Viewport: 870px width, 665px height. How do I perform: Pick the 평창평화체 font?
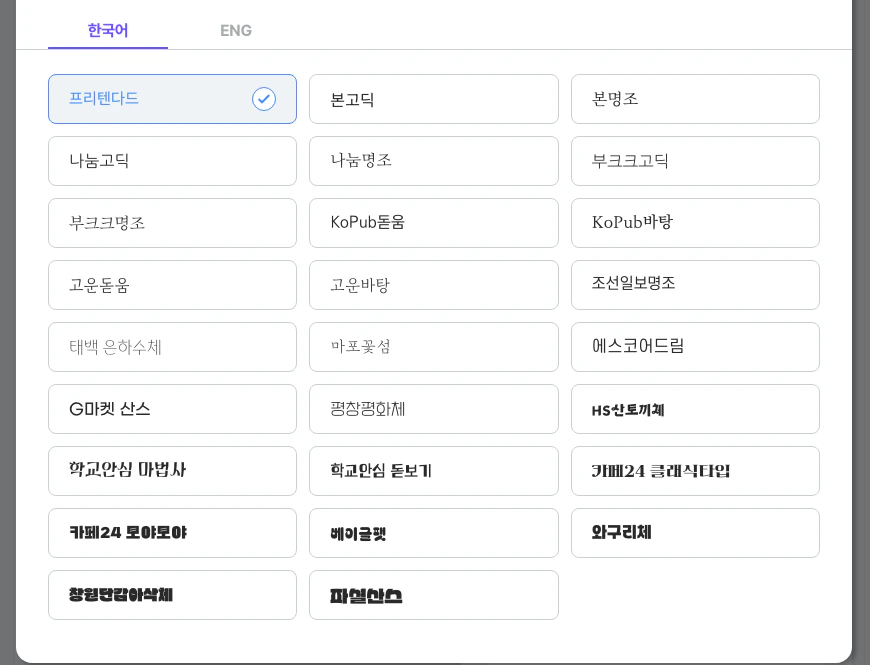[434, 409]
